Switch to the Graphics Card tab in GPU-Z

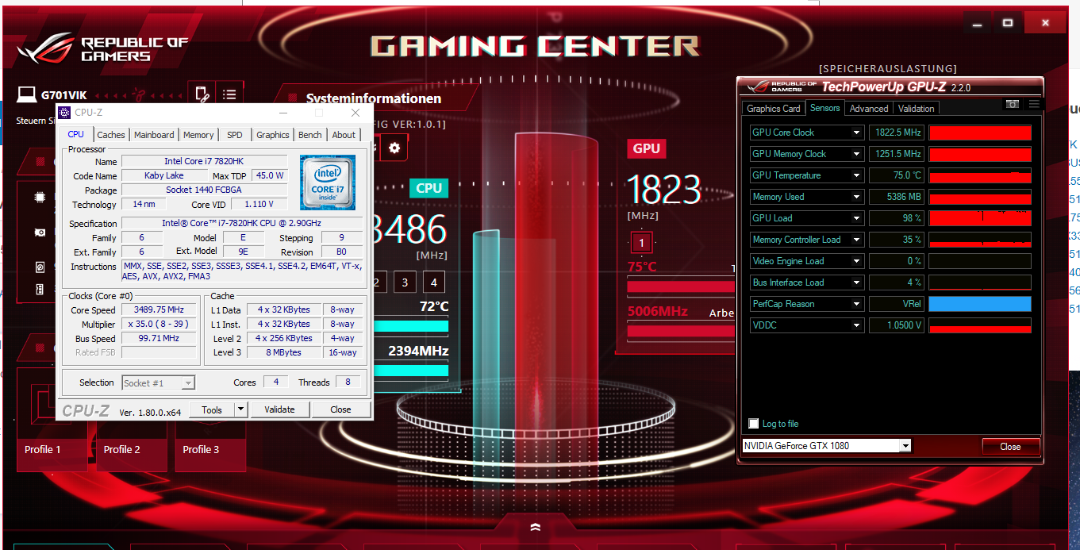773,109
